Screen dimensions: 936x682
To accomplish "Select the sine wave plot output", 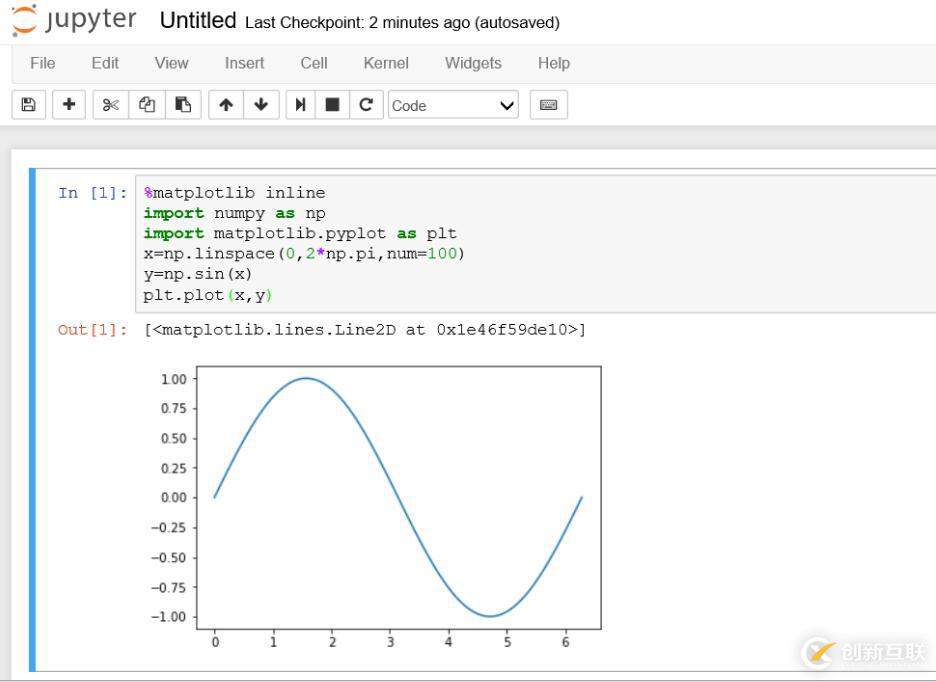I will (398, 498).
